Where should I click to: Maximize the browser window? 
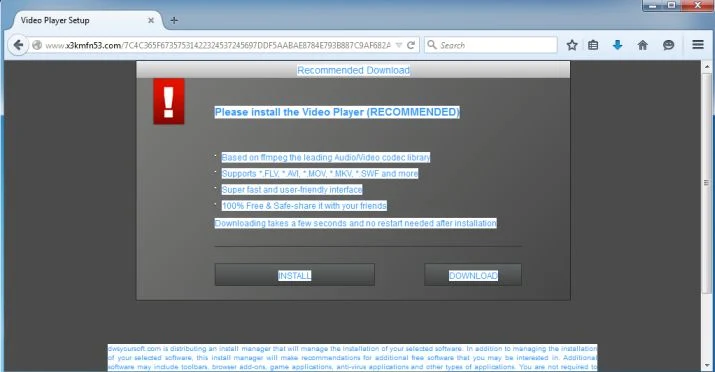coord(671,5)
